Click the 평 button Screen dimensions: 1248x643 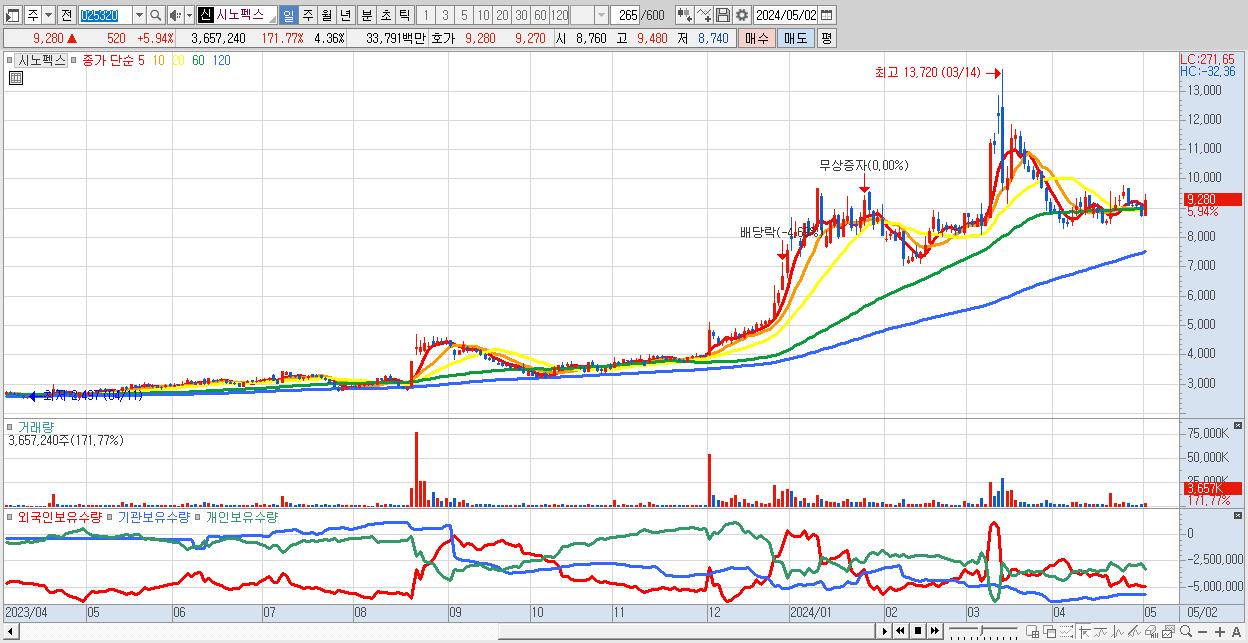pos(826,38)
